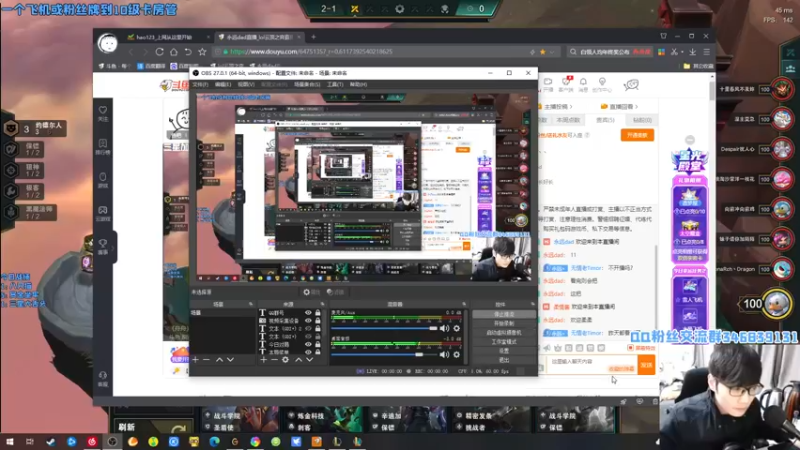Viewport: 800px width, 450px height.
Task: Pop out the 混音器 dock via its header icon
Action: [464, 305]
